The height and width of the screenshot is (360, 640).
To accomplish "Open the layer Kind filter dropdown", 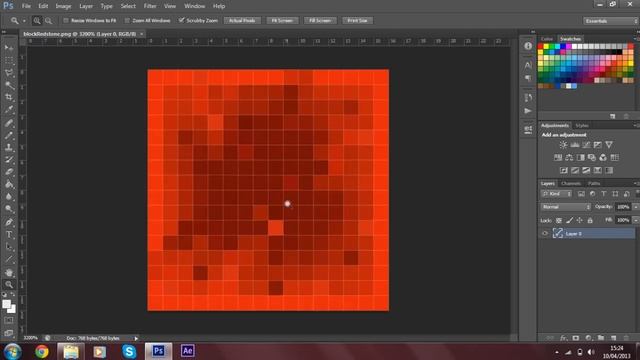I will [x=557, y=194].
